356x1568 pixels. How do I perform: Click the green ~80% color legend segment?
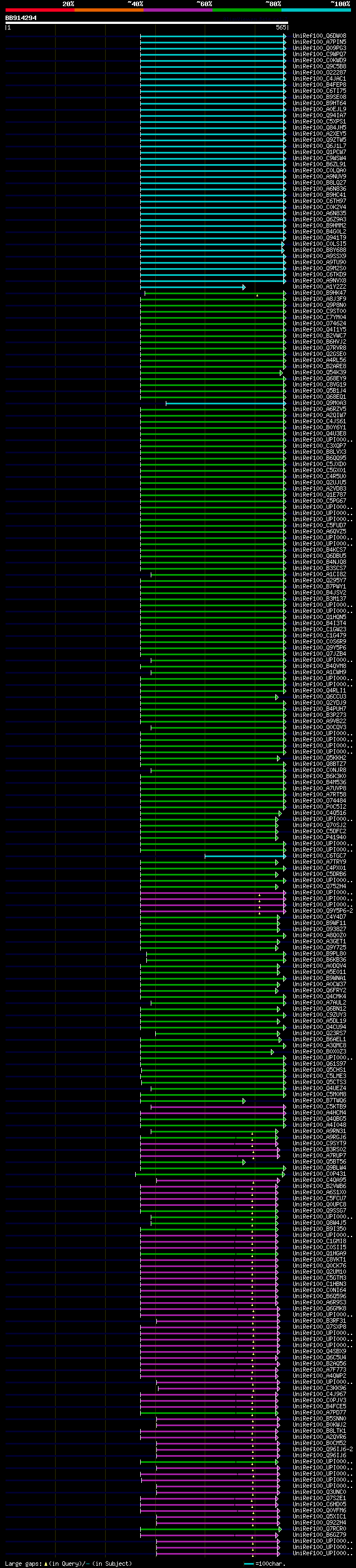coord(247,10)
